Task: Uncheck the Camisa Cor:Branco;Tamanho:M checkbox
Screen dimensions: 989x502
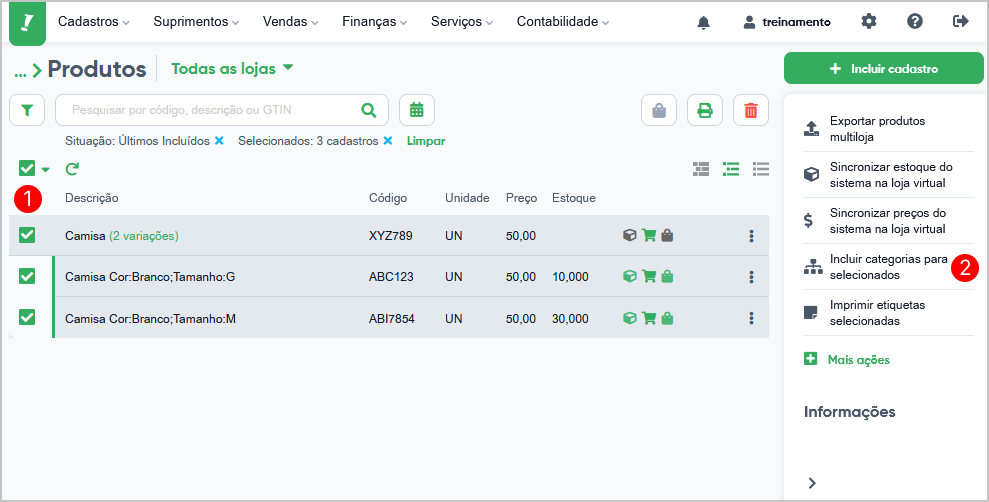Action: tap(27, 317)
